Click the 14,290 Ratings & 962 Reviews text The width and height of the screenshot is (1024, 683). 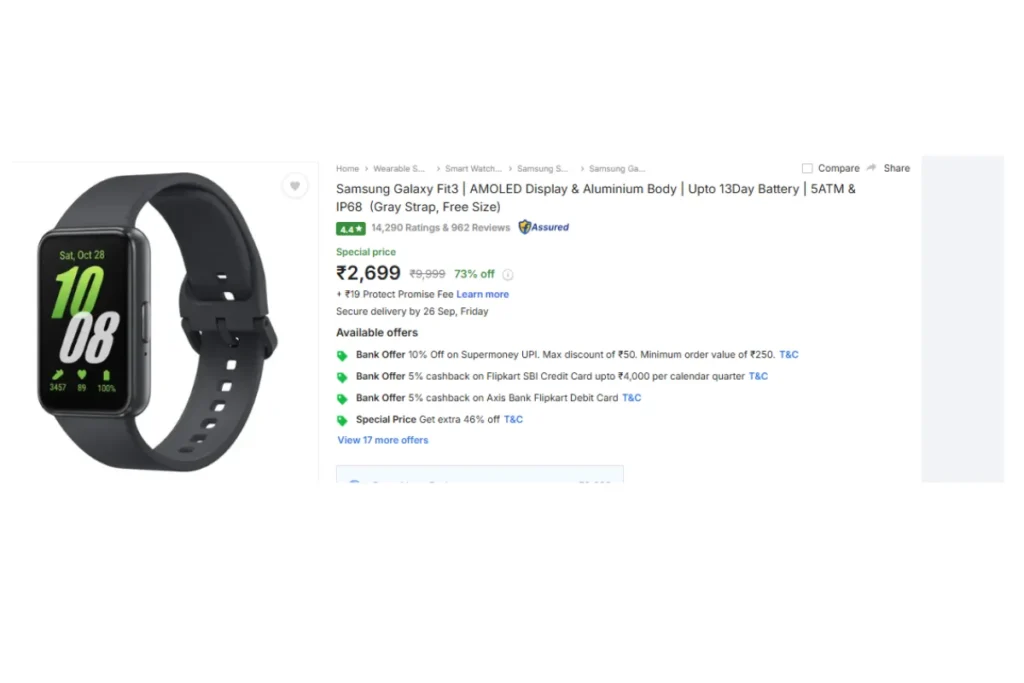click(441, 228)
